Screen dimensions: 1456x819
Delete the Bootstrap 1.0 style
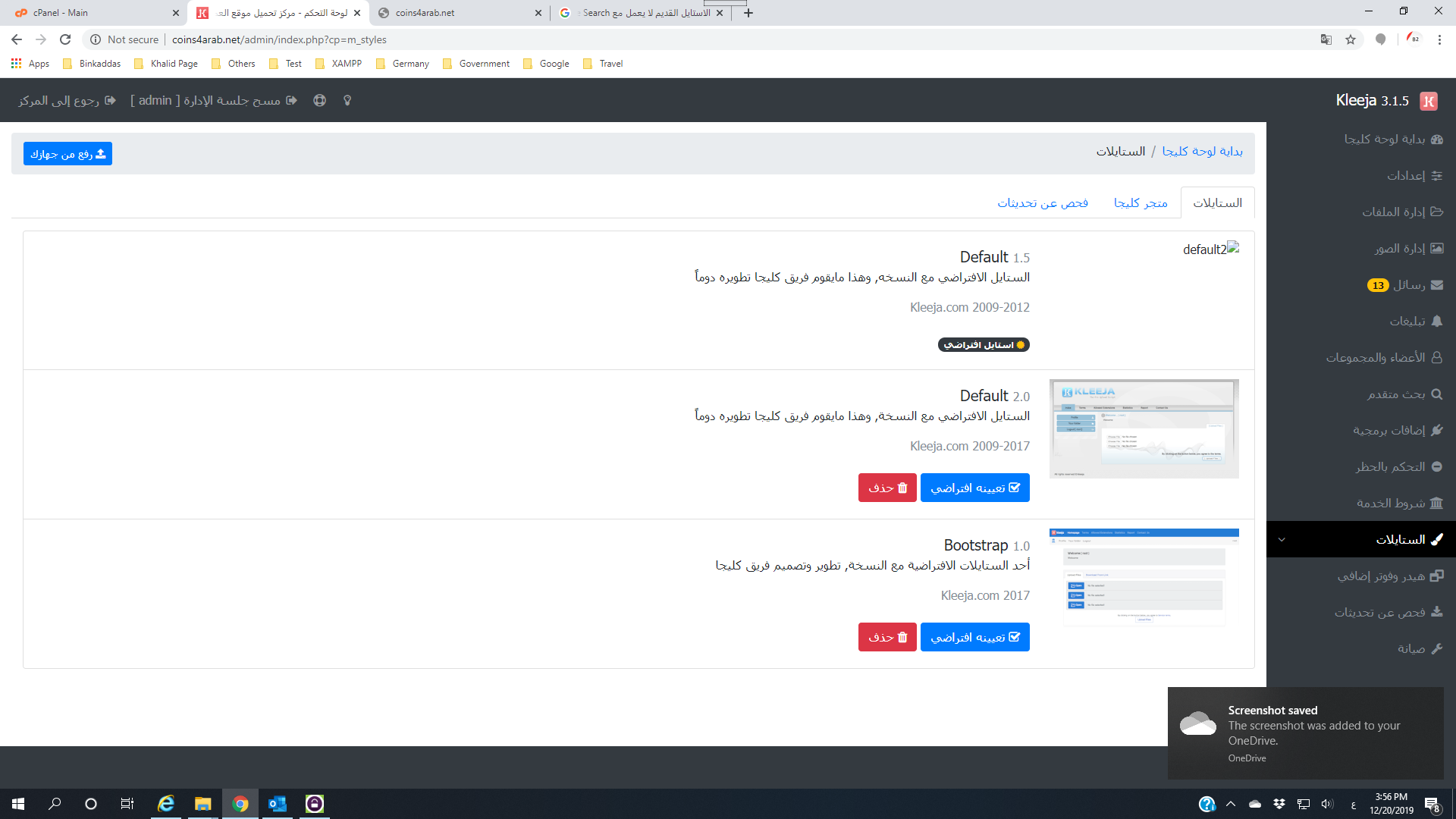(x=887, y=637)
